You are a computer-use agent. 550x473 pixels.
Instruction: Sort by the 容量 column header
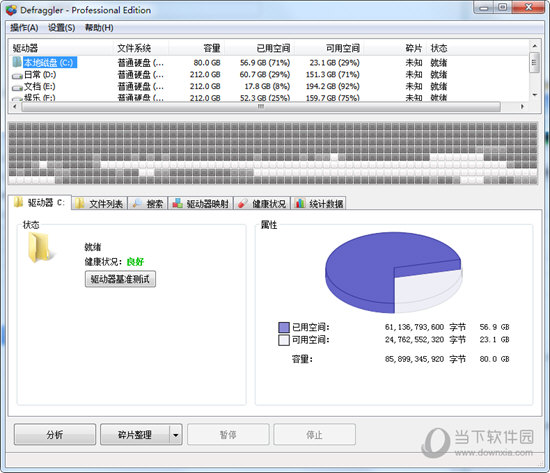[196, 48]
